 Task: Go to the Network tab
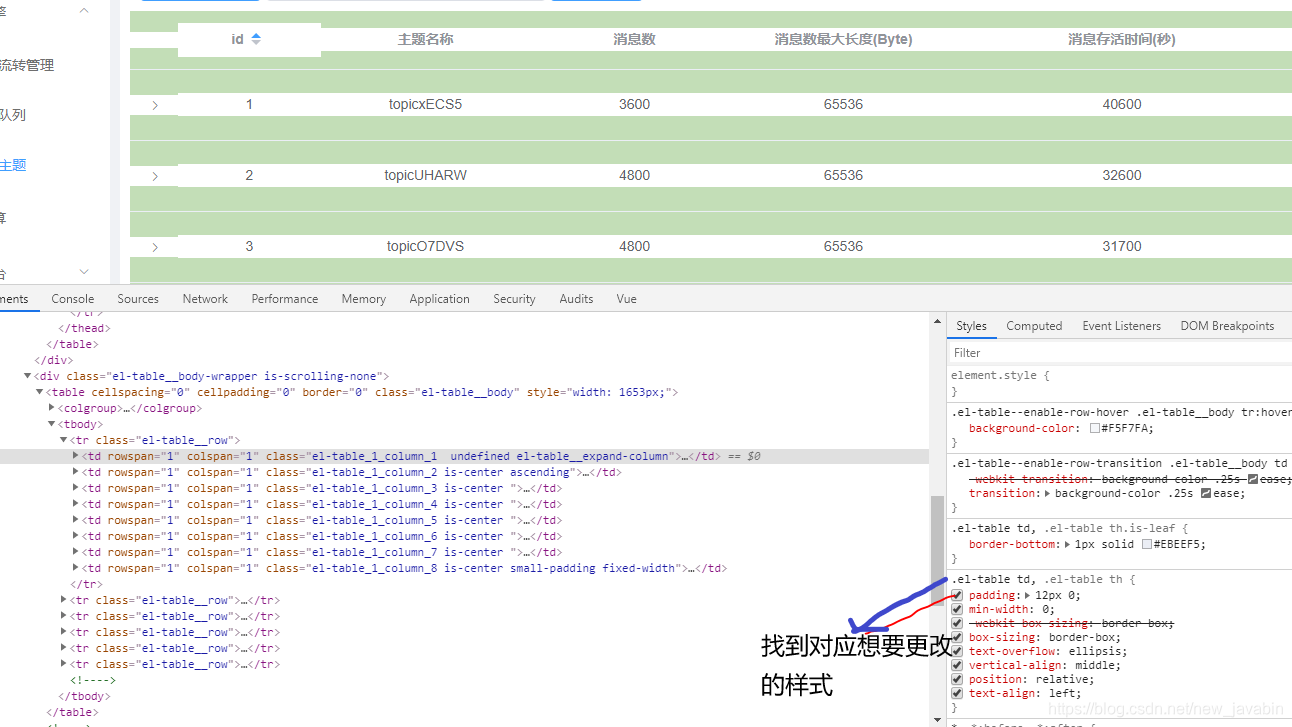[205, 299]
